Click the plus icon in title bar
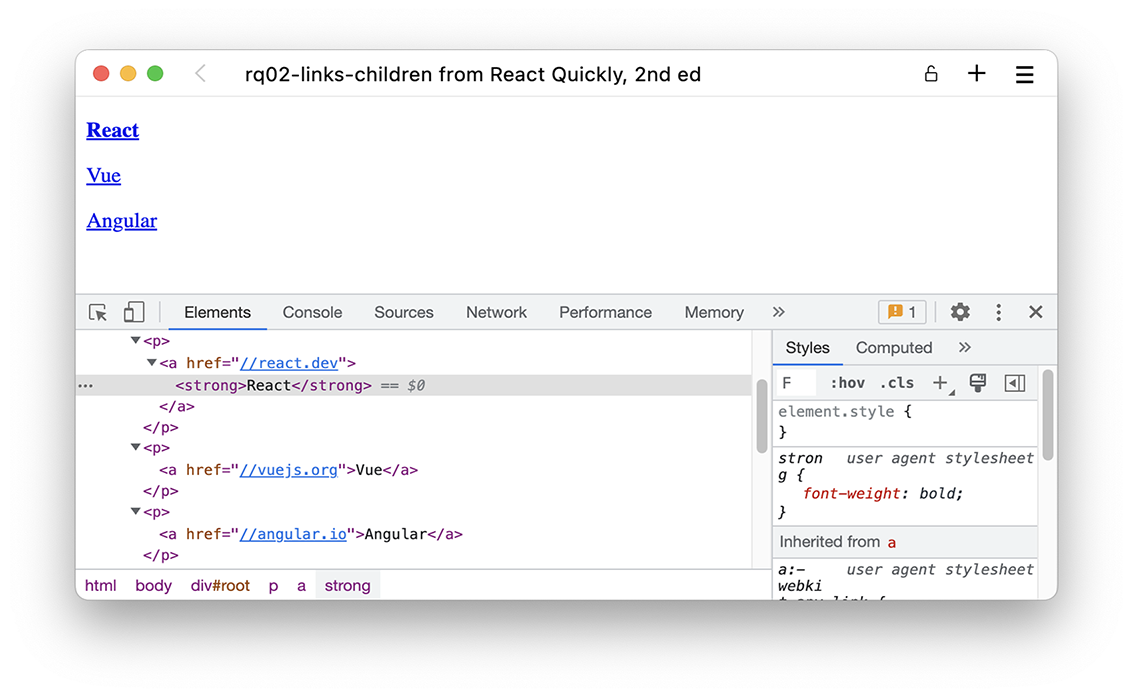1133x697 pixels. pyautogui.click(x=976, y=74)
